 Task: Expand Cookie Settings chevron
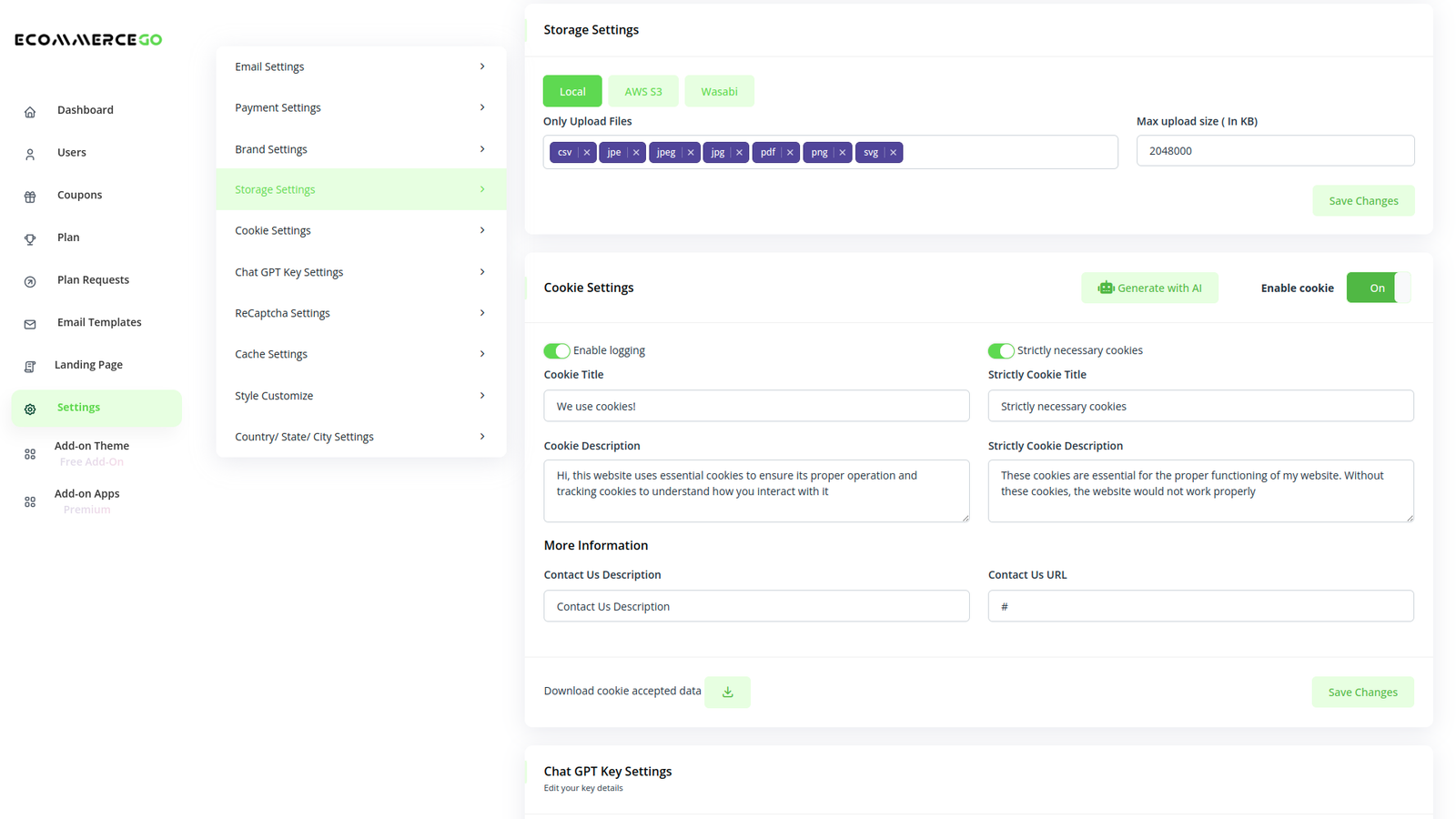pyautogui.click(x=482, y=230)
